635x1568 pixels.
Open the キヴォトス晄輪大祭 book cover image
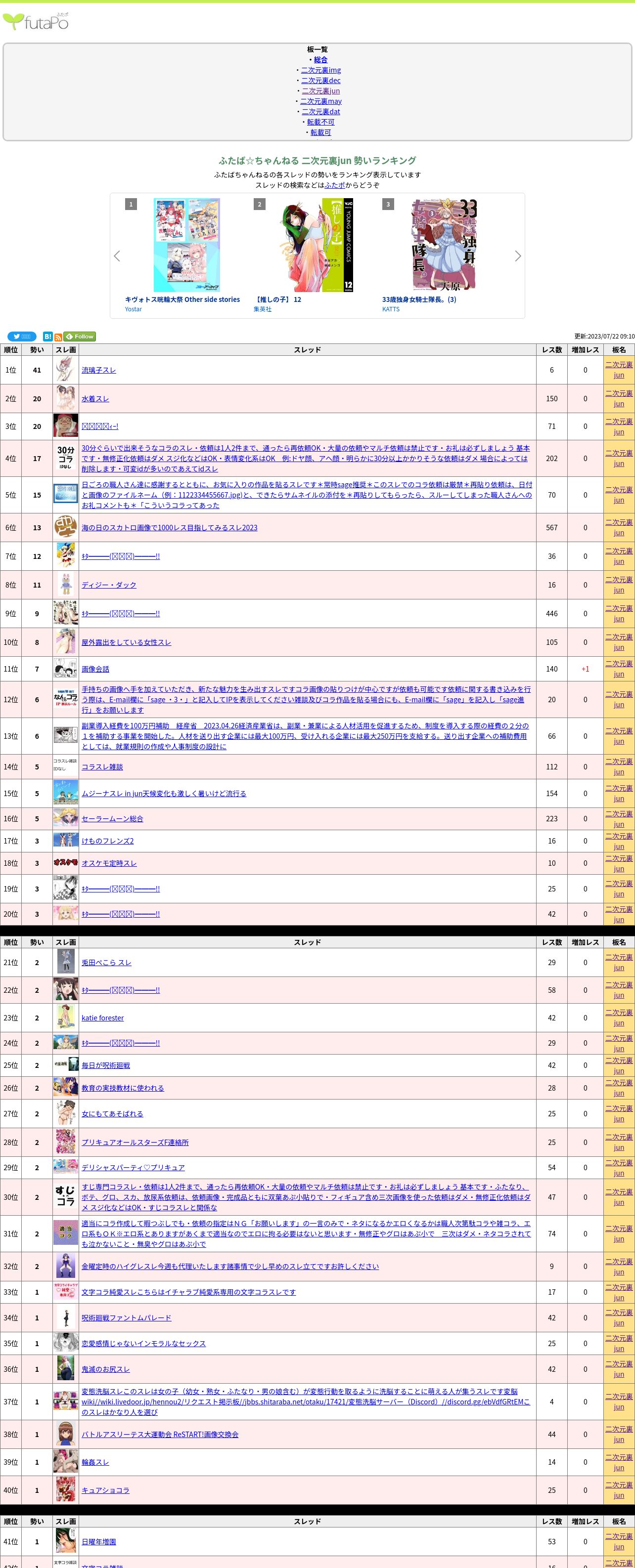(186, 245)
